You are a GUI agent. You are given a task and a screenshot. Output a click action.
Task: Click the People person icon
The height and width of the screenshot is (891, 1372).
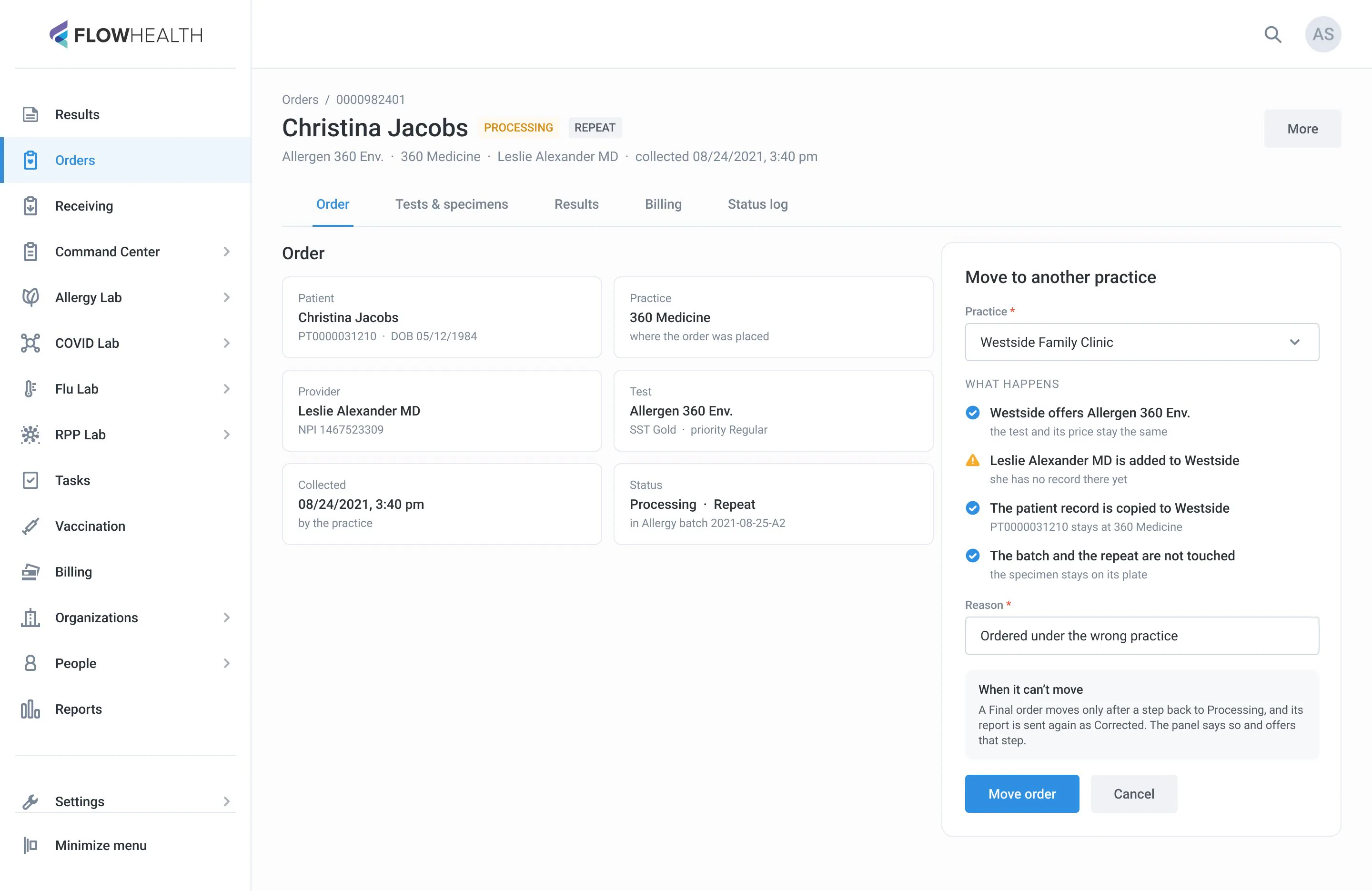coord(30,663)
